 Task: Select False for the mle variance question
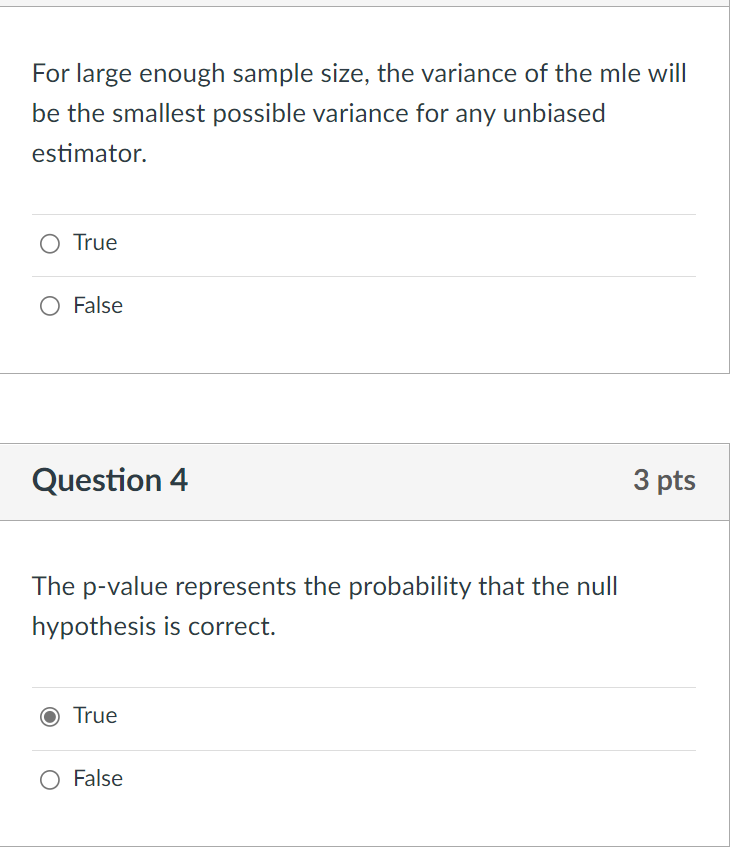click(50, 305)
